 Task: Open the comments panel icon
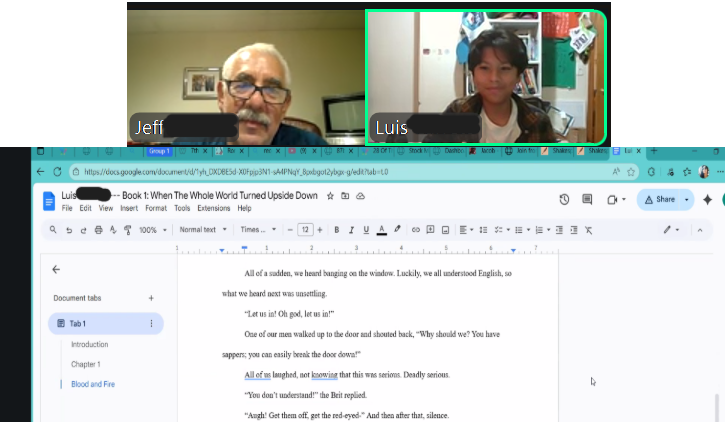(x=587, y=200)
